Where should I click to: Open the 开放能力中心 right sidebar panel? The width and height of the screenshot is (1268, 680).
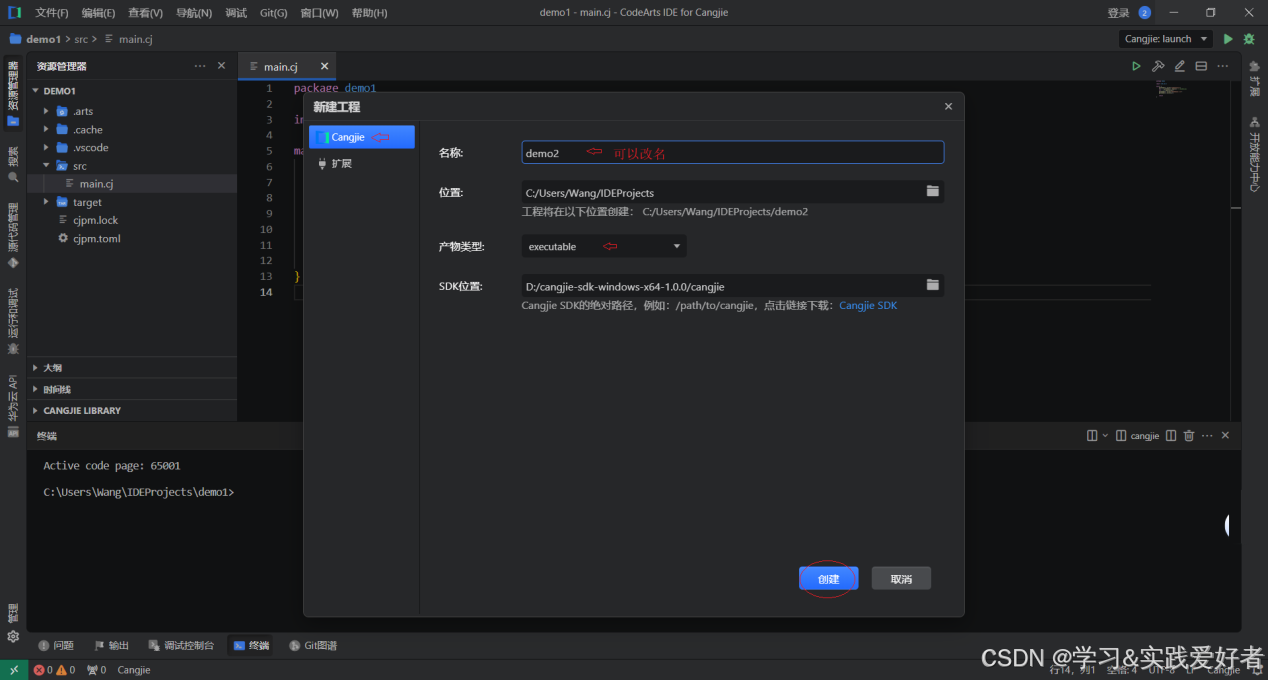(1254, 153)
